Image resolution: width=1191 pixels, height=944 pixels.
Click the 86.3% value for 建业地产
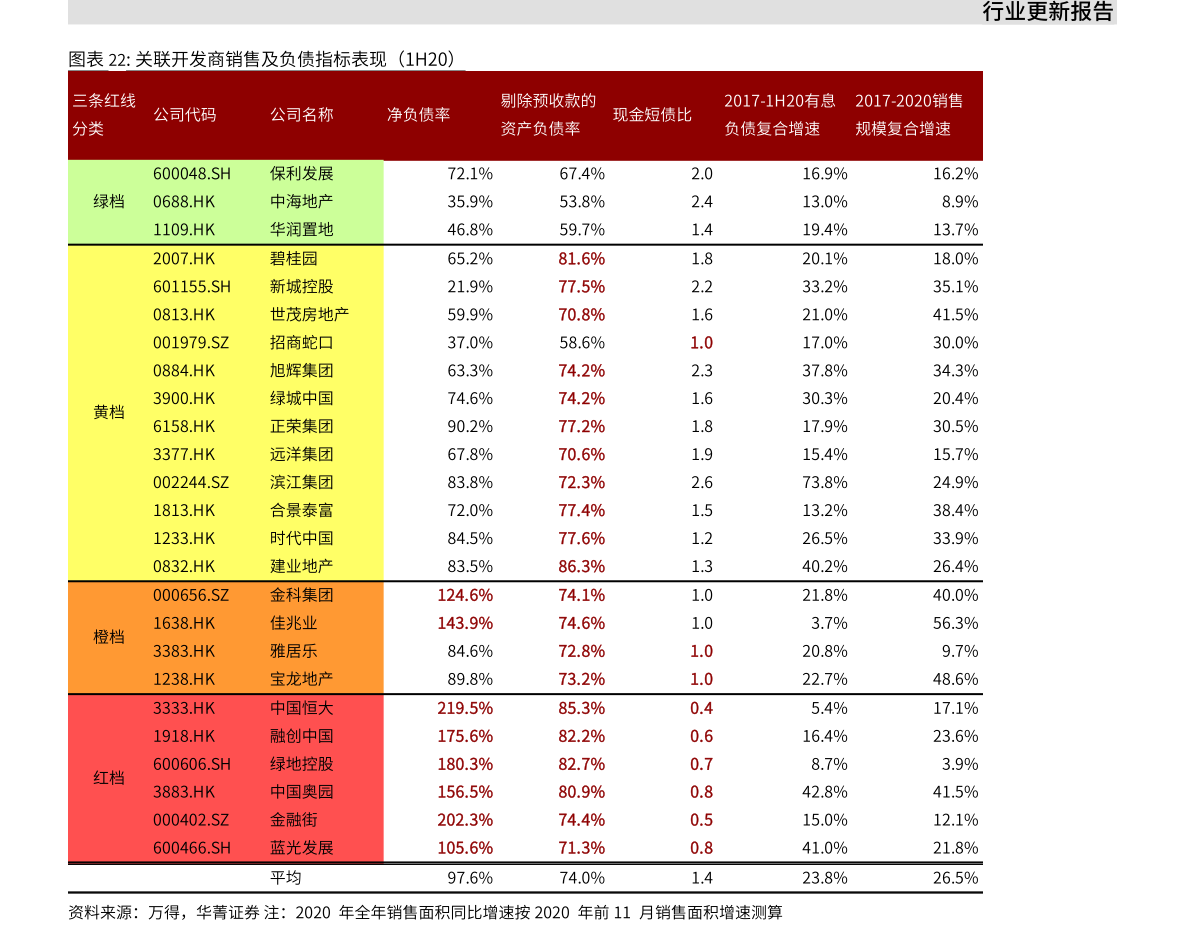[x=581, y=566]
